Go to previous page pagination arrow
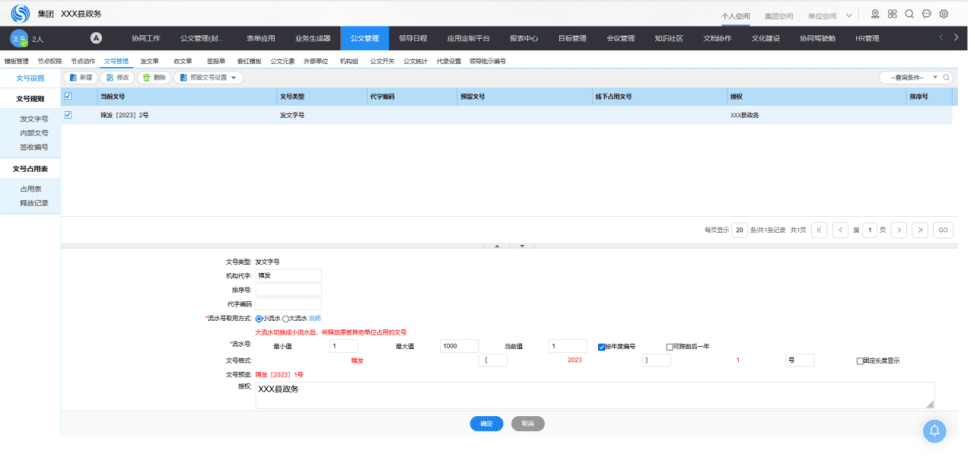The image size is (975, 465). 840,230
